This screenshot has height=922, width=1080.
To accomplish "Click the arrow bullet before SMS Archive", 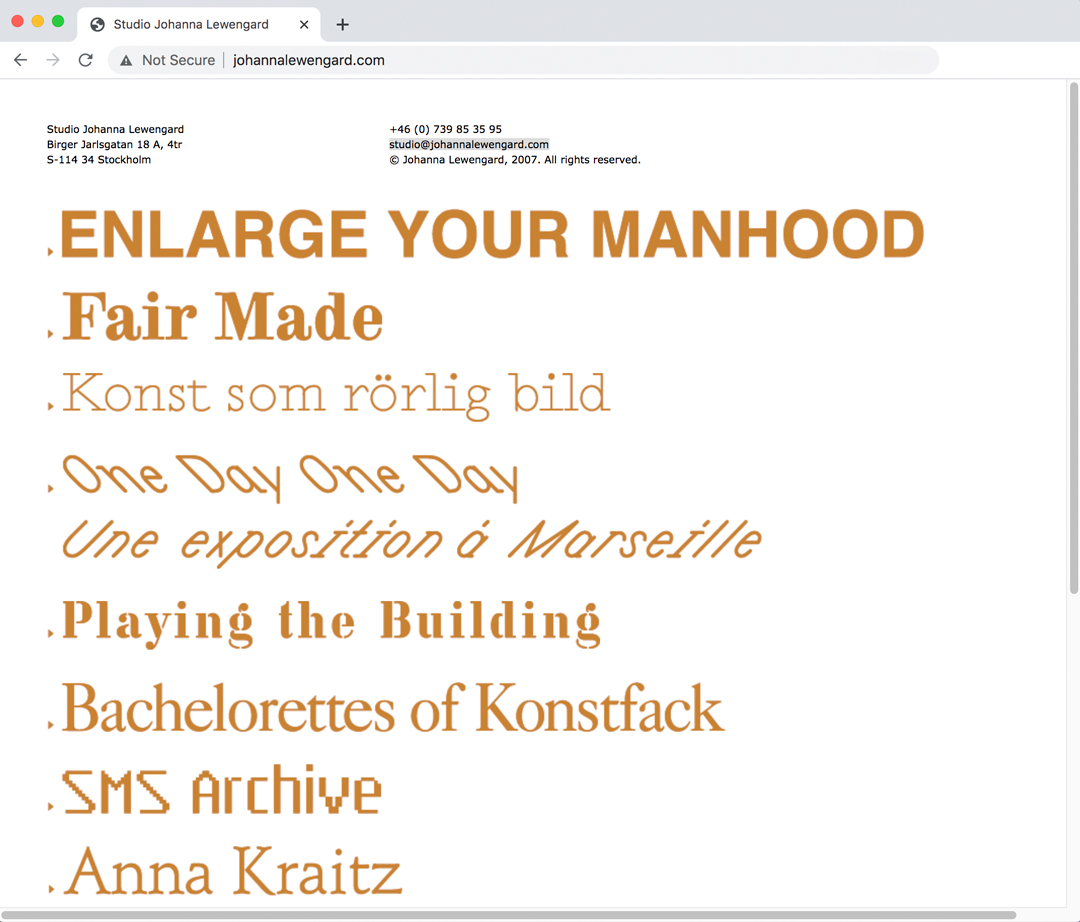I will (50, 806).
